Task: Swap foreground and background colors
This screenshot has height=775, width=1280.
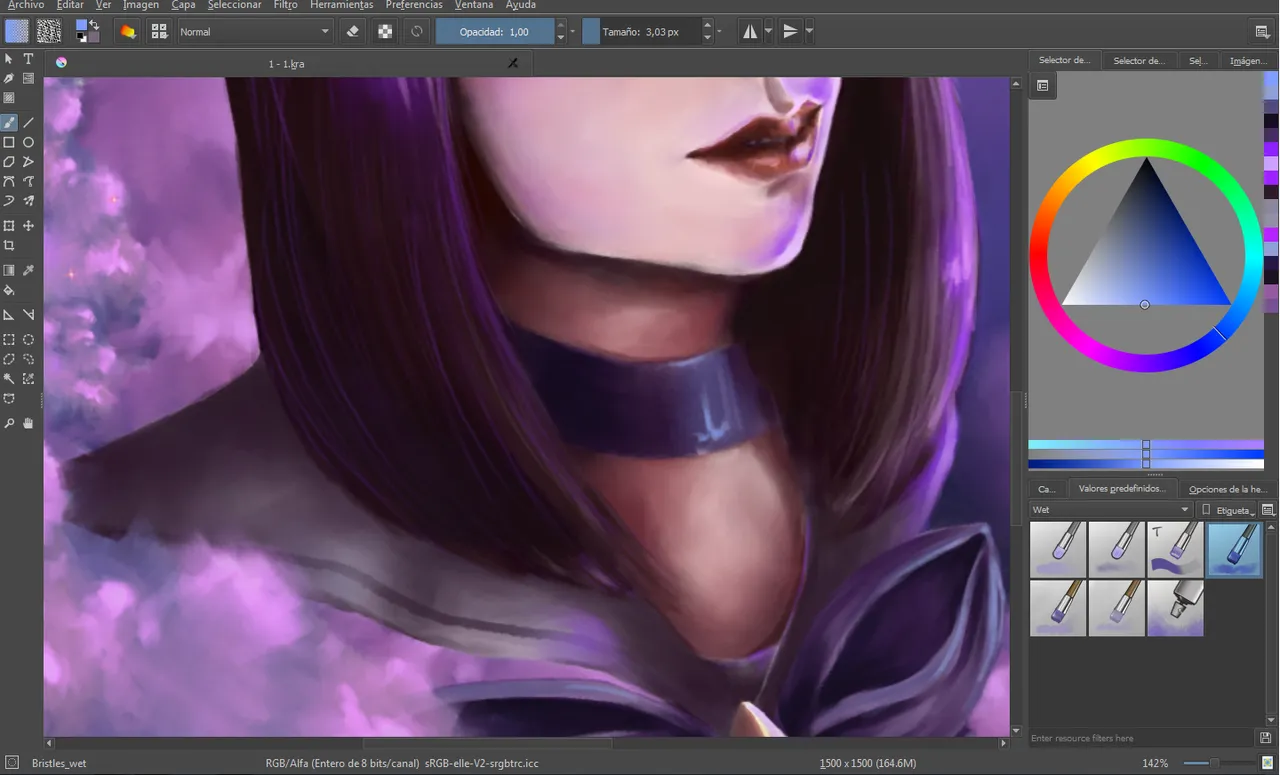Action: point(93,23)
